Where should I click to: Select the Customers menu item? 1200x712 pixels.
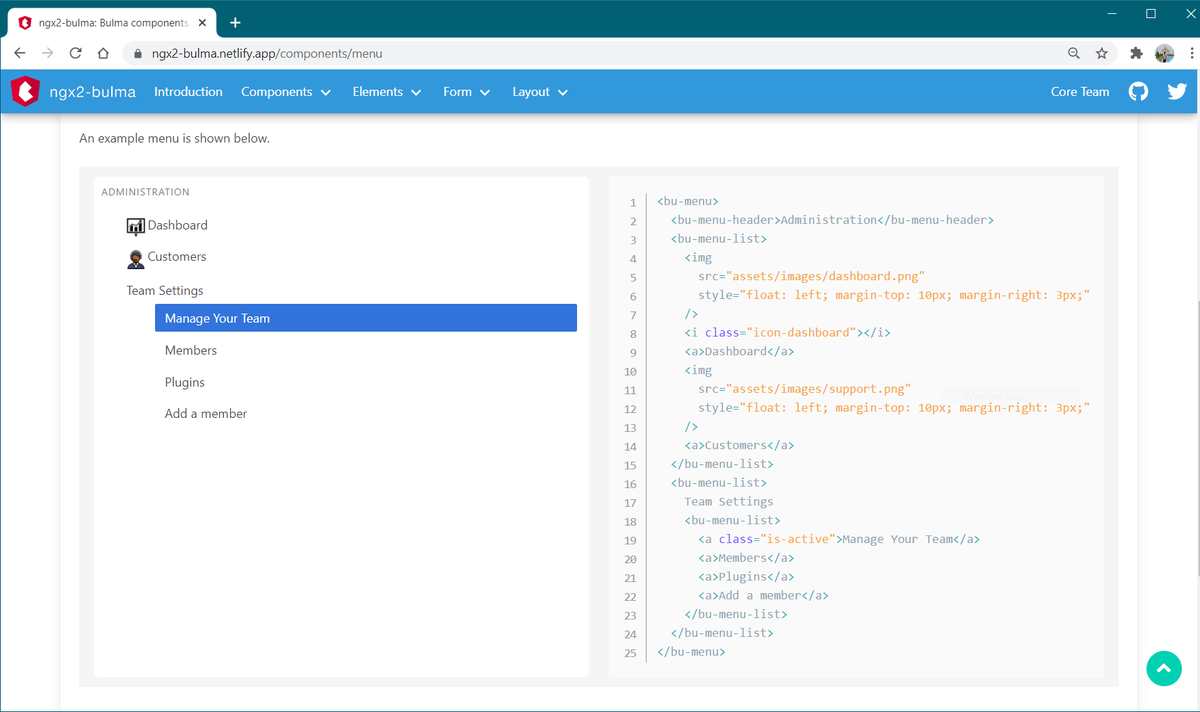pos(177,256)
